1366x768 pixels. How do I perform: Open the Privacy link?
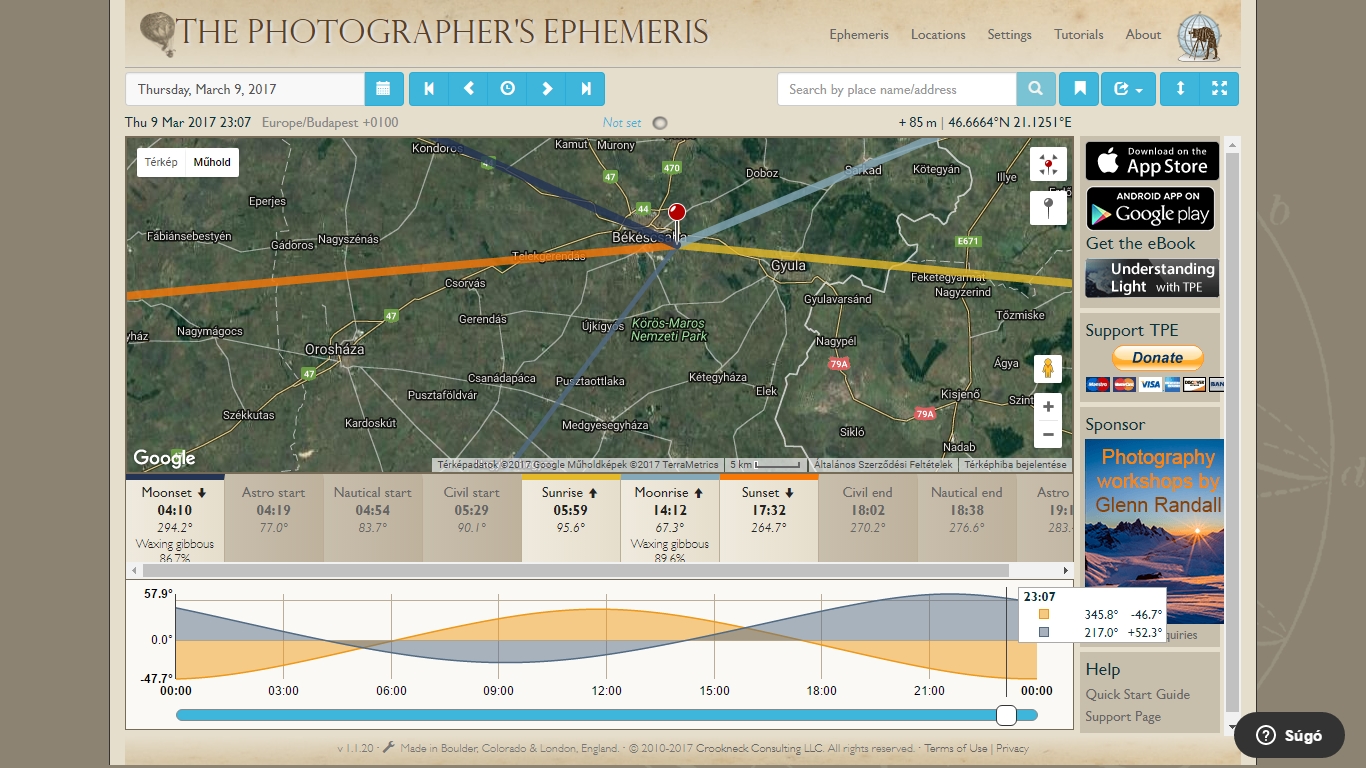1012,748
